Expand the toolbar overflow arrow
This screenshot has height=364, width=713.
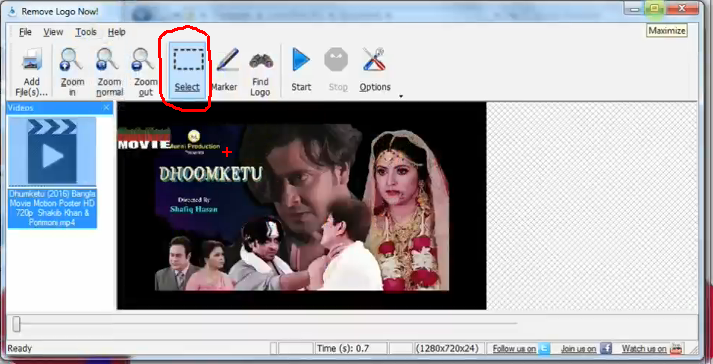401,96
